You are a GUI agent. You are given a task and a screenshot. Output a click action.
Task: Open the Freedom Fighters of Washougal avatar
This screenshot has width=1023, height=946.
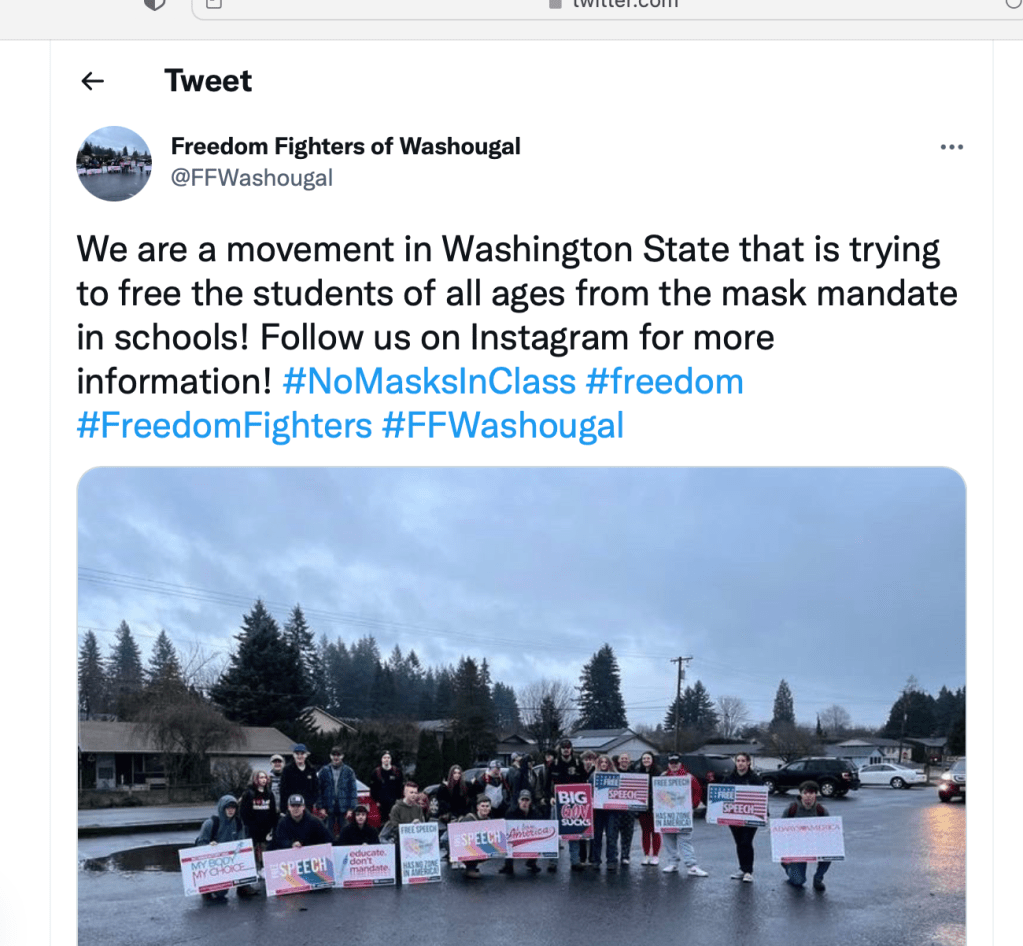point(114,163)
